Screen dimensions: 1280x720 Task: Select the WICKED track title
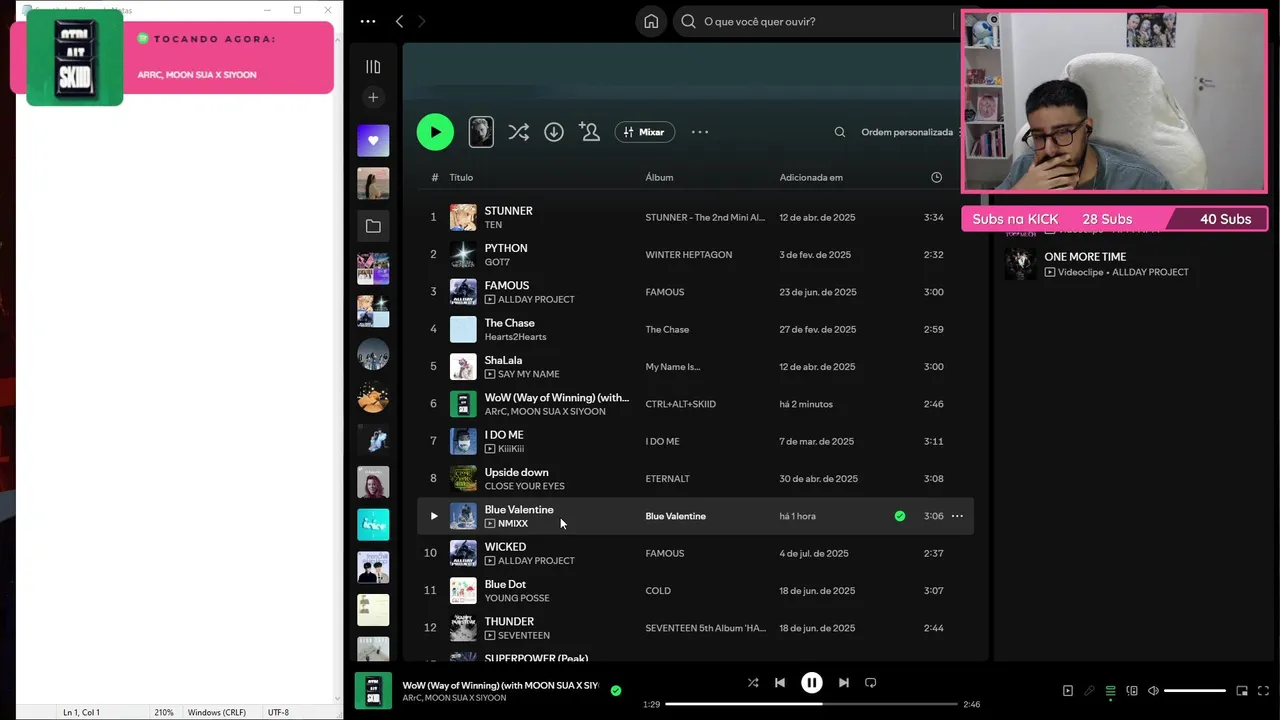click(x=505, y=547)
